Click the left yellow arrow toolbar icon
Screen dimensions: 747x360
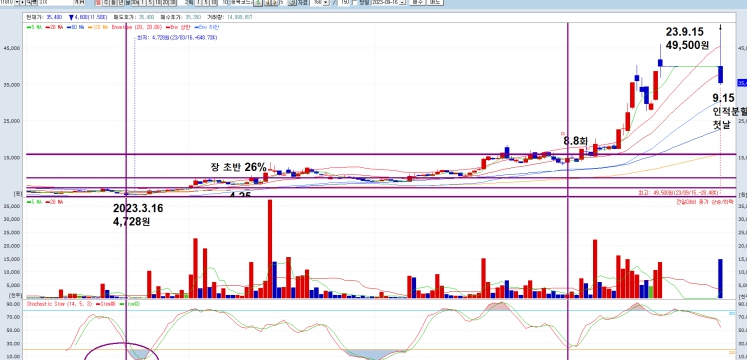[267, 2]
